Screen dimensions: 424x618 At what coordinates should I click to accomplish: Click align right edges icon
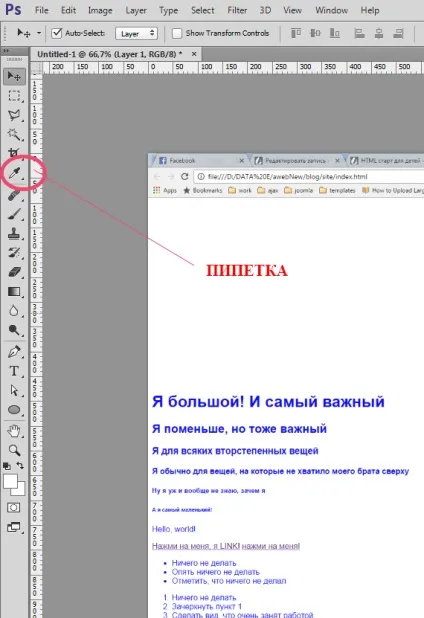398,34
